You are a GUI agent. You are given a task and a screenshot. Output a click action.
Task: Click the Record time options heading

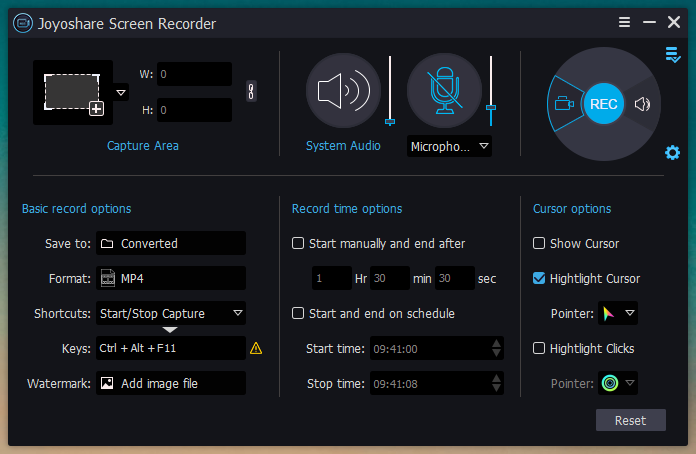coord(347,209)
